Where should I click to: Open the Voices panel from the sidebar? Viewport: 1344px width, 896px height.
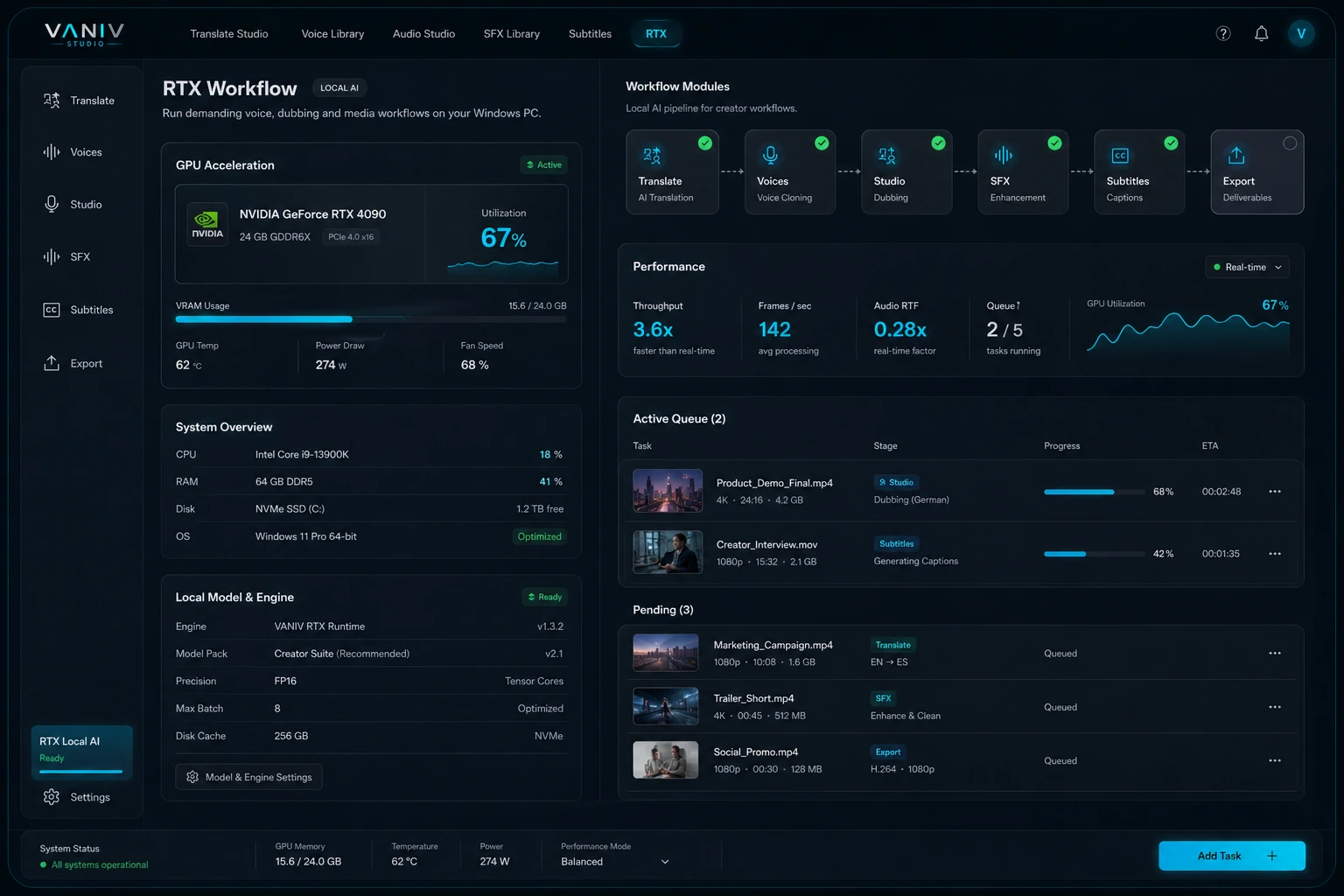coord(52,151)
